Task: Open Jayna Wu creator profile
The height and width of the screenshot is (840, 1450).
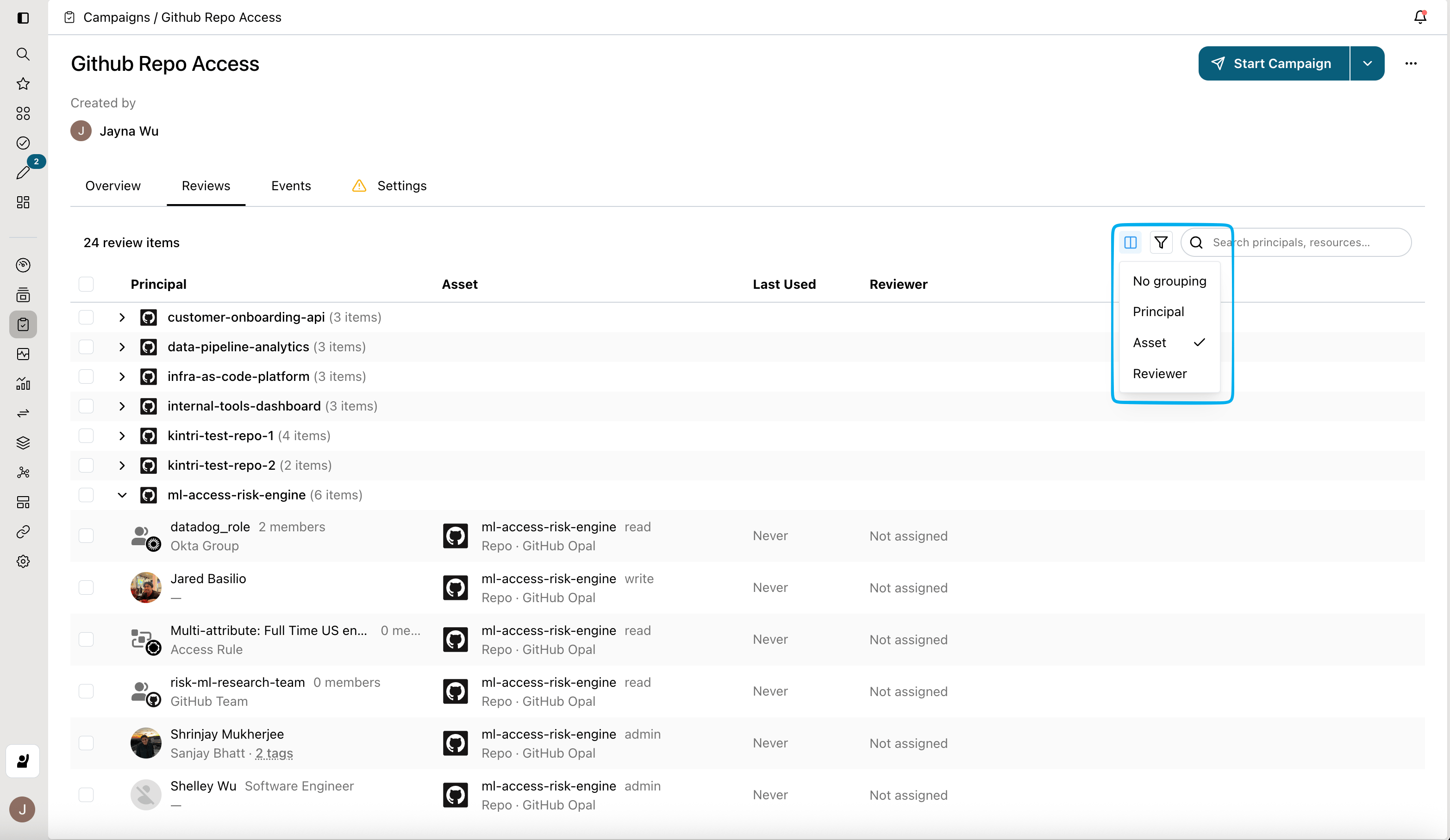Action: 114,131
